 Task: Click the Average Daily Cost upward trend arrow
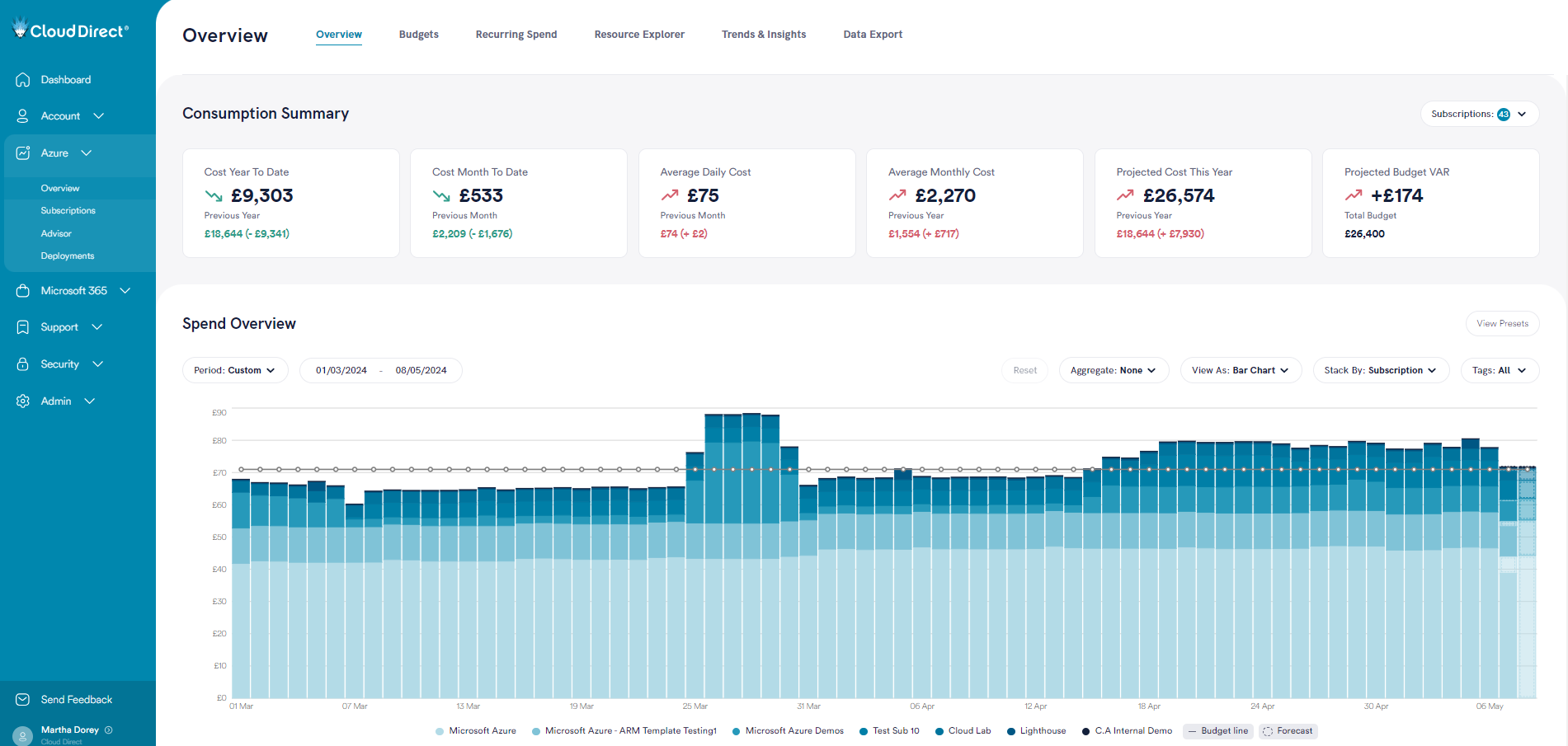[670, 196]
